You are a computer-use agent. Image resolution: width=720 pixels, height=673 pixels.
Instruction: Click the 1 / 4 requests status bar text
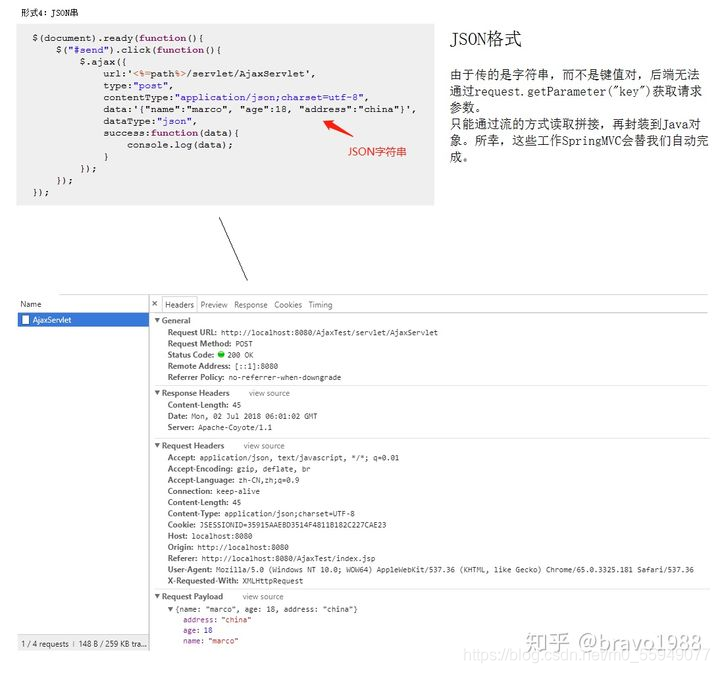(x=45, y=644)
